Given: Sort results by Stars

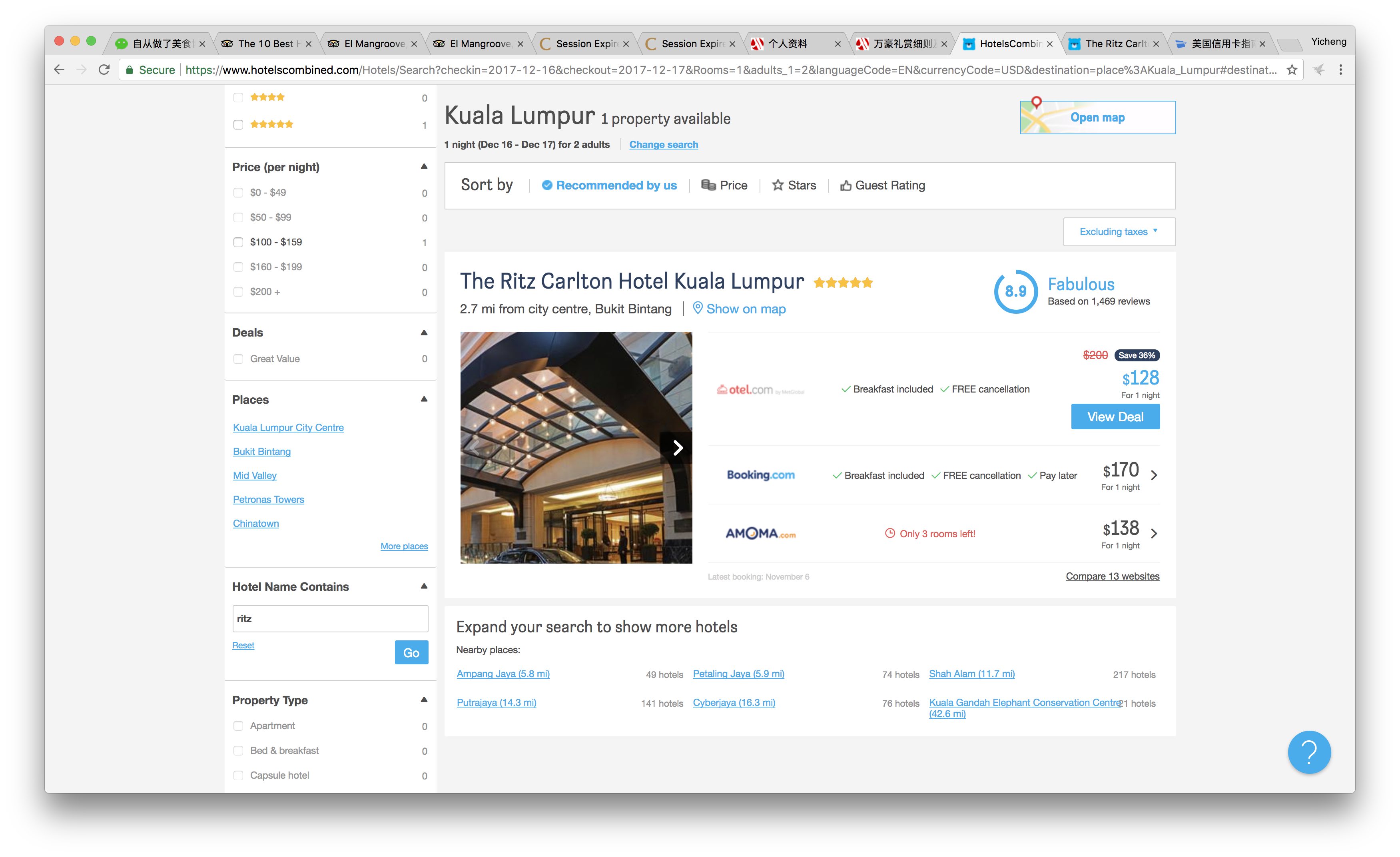Looking at the screenshot, I should point(794,185).
